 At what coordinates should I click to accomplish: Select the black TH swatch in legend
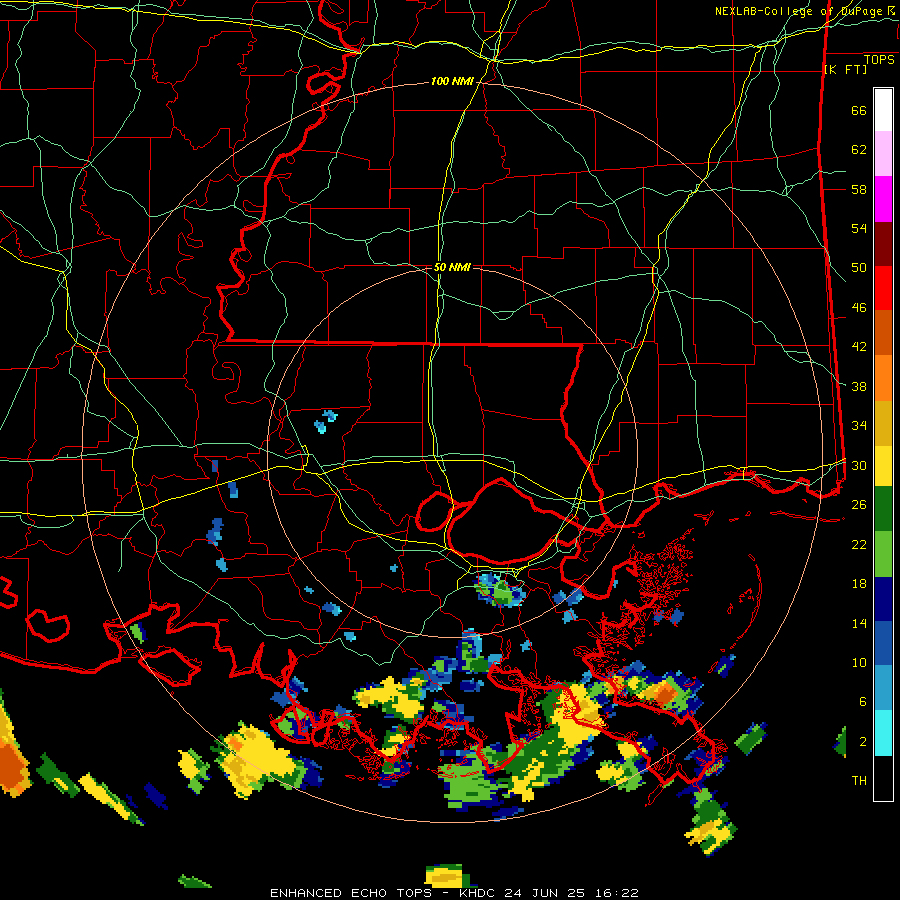[x=883, y=778]
